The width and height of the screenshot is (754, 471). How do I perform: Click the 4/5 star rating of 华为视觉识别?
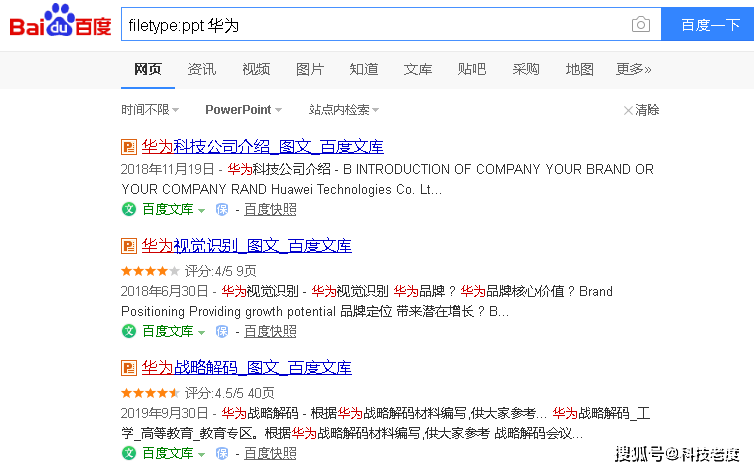[x=150, y=271]
